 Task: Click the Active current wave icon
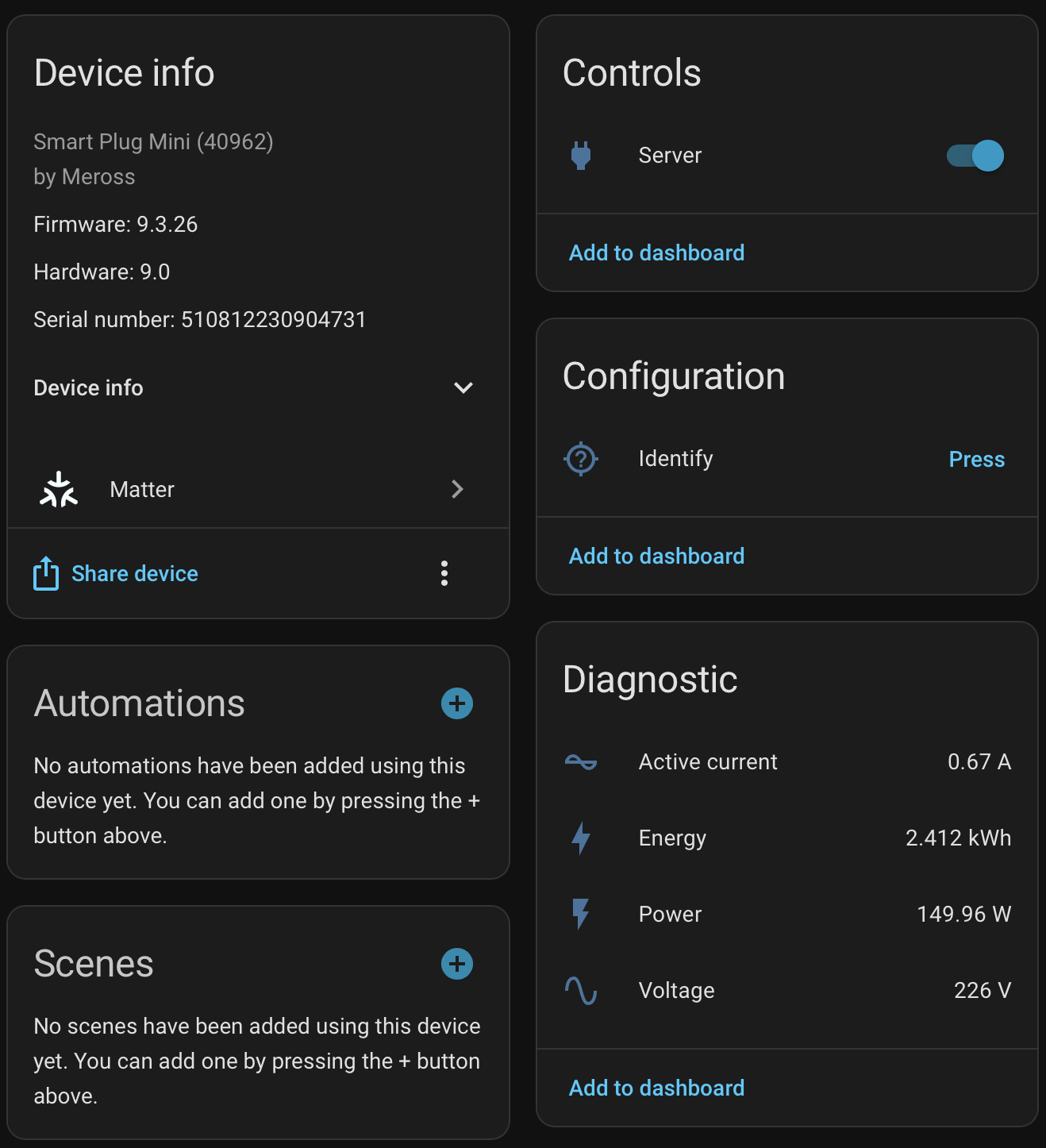(581, 762)
